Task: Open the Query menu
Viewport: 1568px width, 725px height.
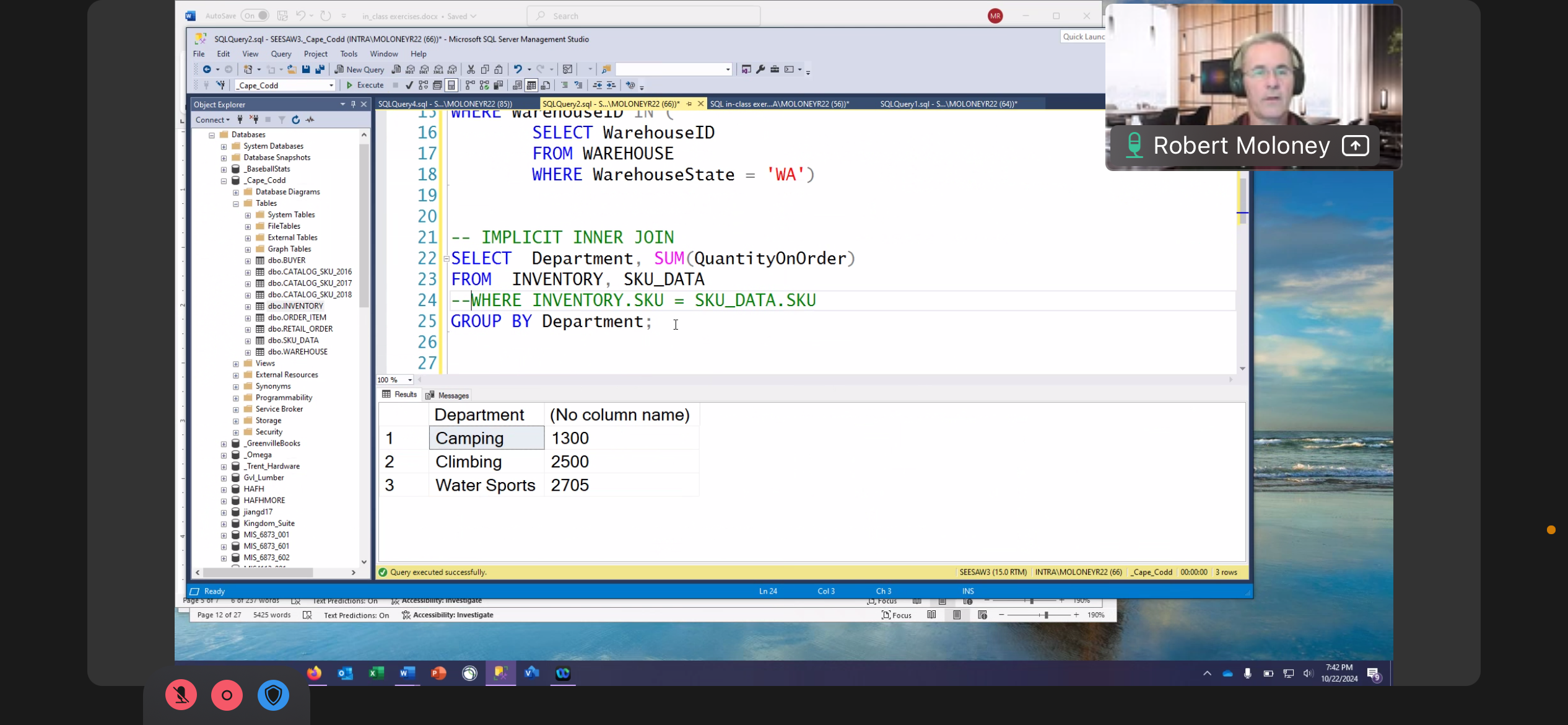Action: point(281,54)
